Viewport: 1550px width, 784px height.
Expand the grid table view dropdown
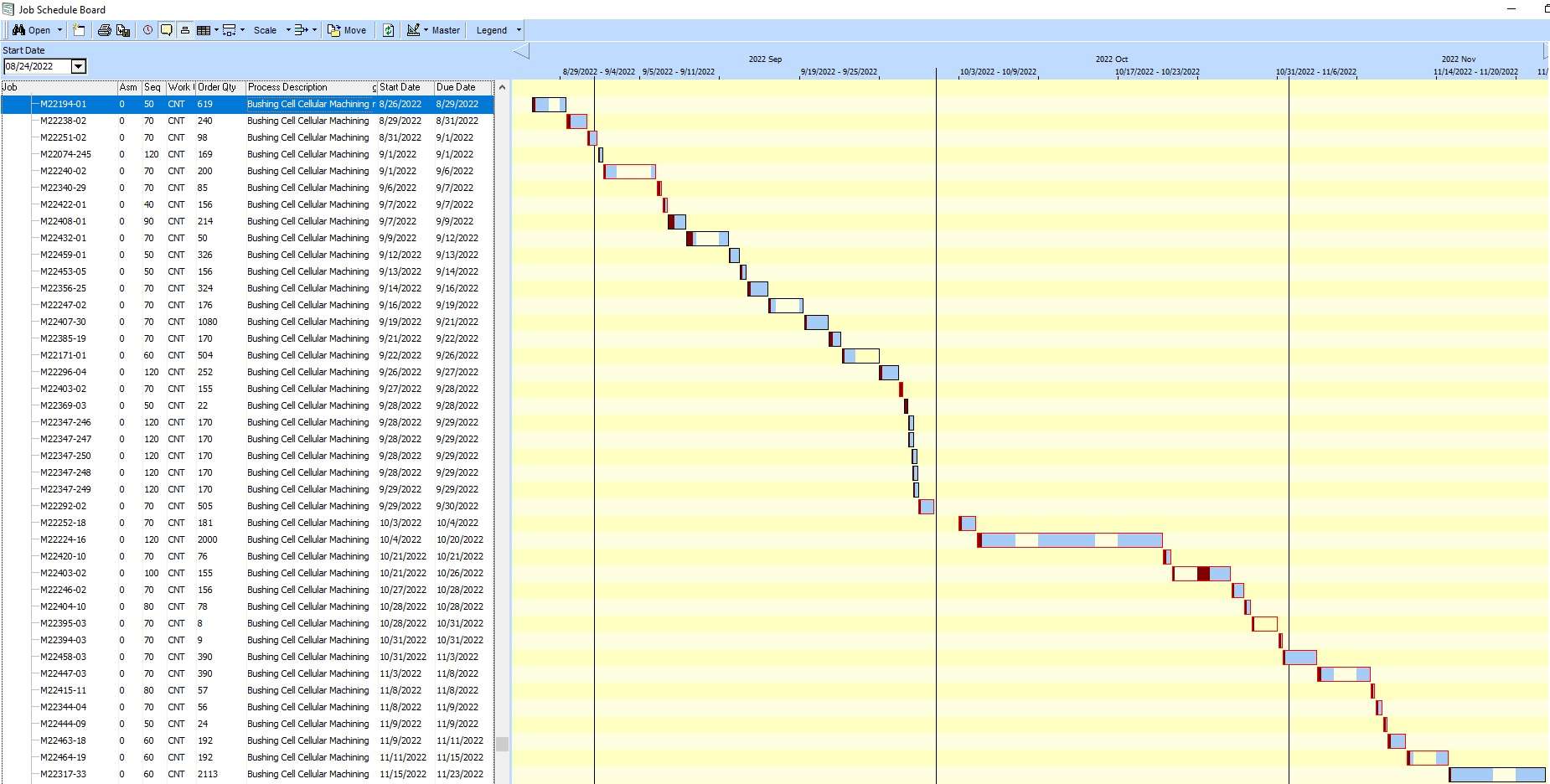point(216,30)
